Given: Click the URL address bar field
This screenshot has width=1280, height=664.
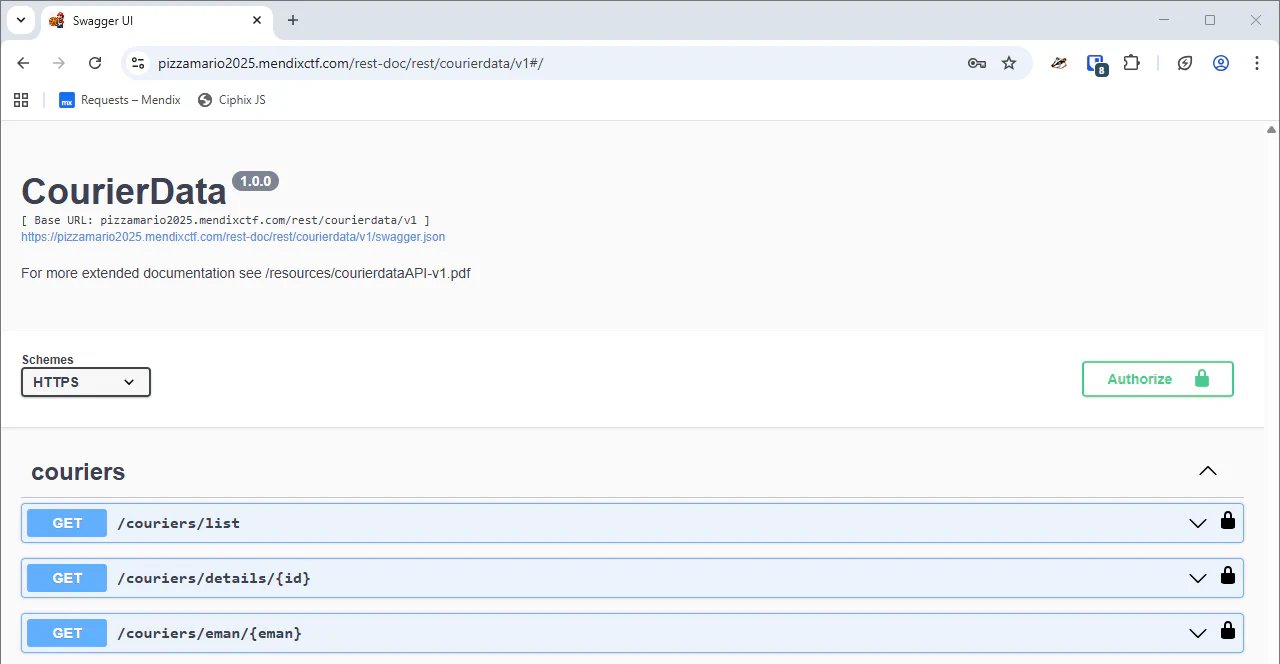Looking at the screenshot, I should pos(550,63).
